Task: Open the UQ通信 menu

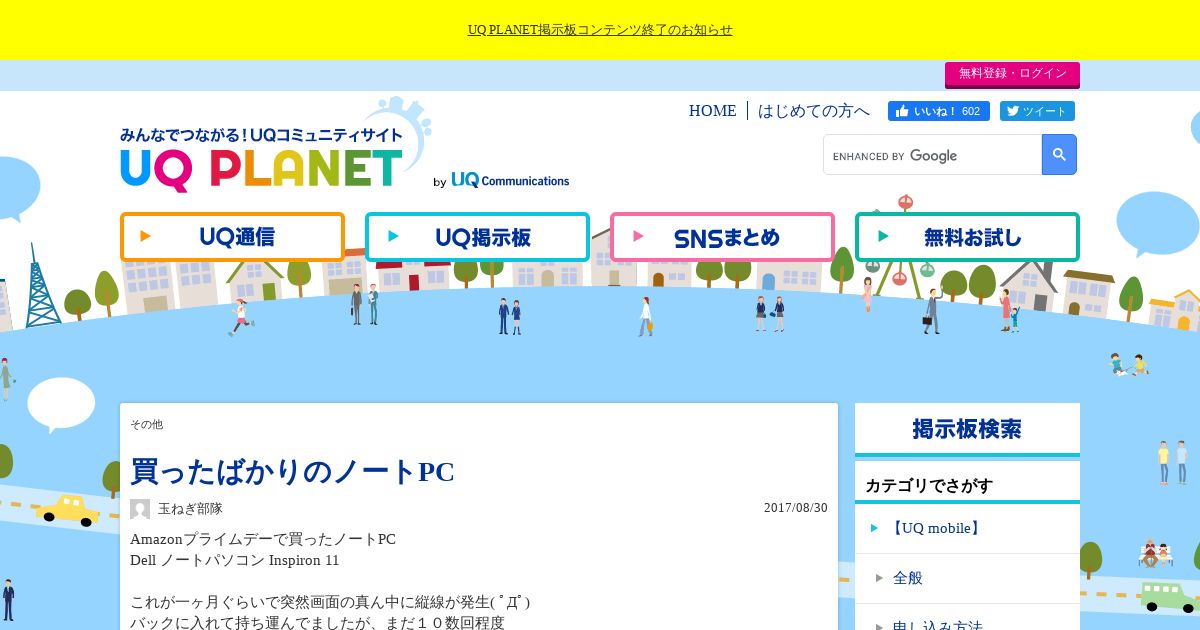Action: tap(232, 237)
